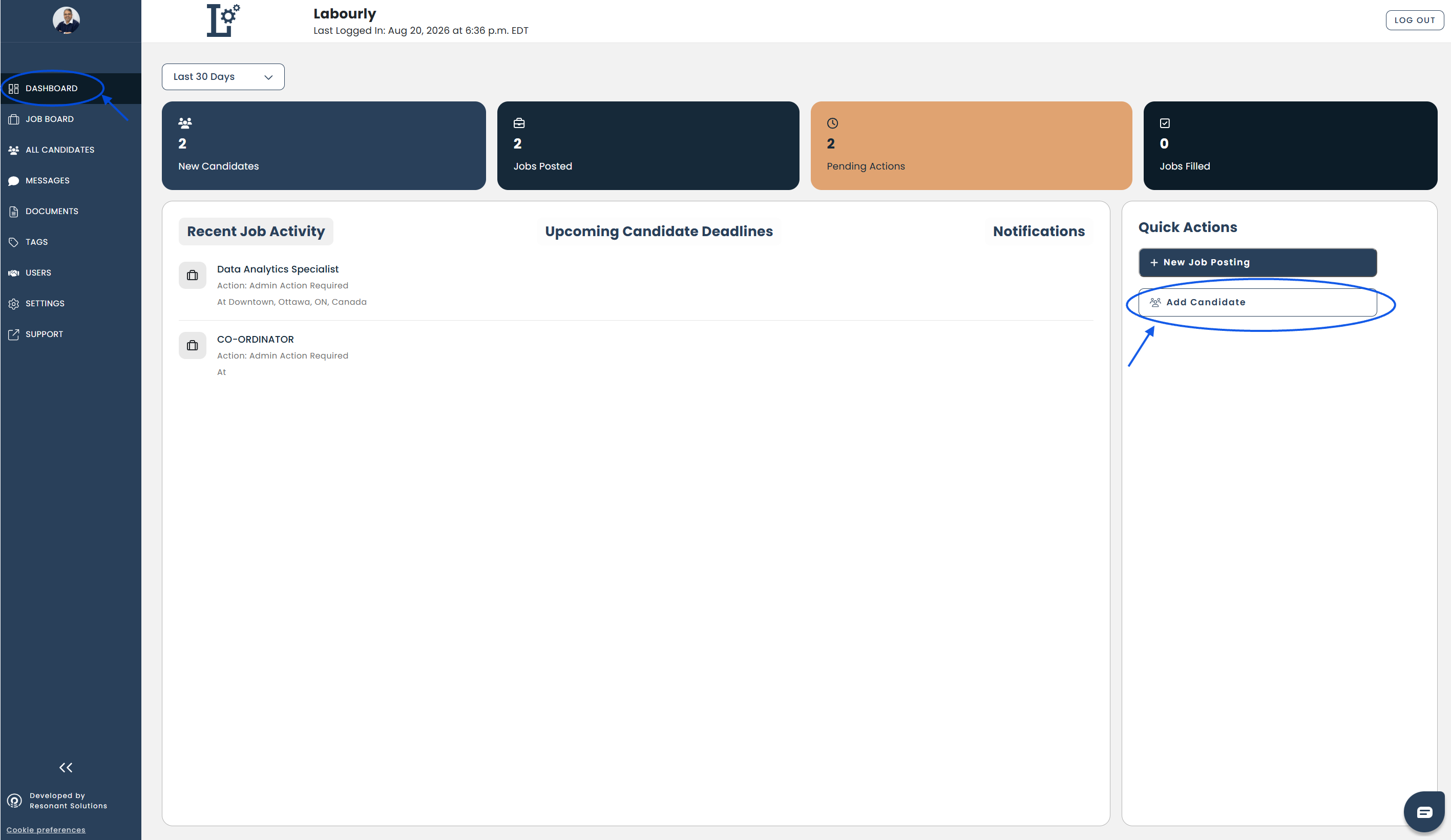The image size is (1451, 840).
Task: Open the Jobs Posted summary card
Action: 648,145
